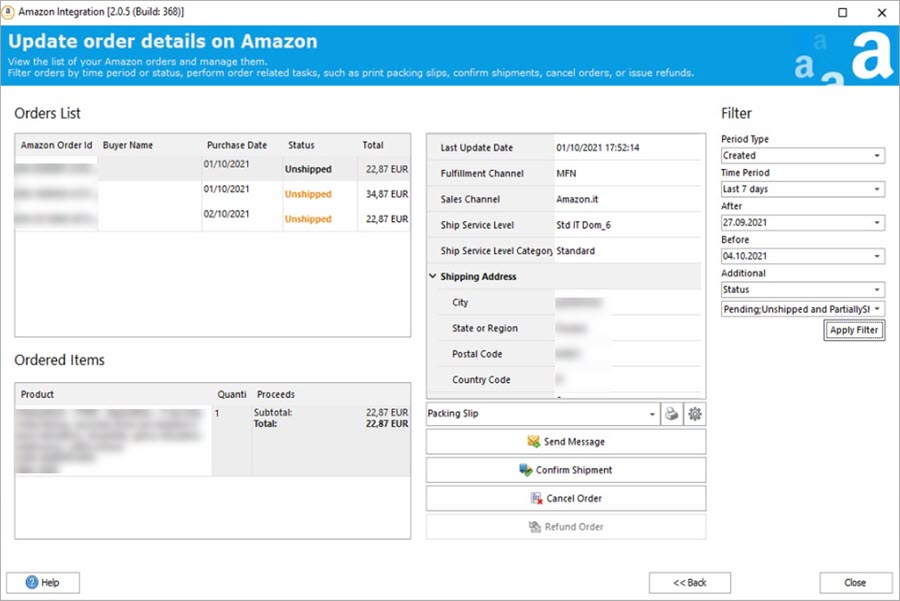Screen dimensions: 900x601
Task: Open the Time Period dropdown
Action: pyautogui.click(x=802, y=189)
